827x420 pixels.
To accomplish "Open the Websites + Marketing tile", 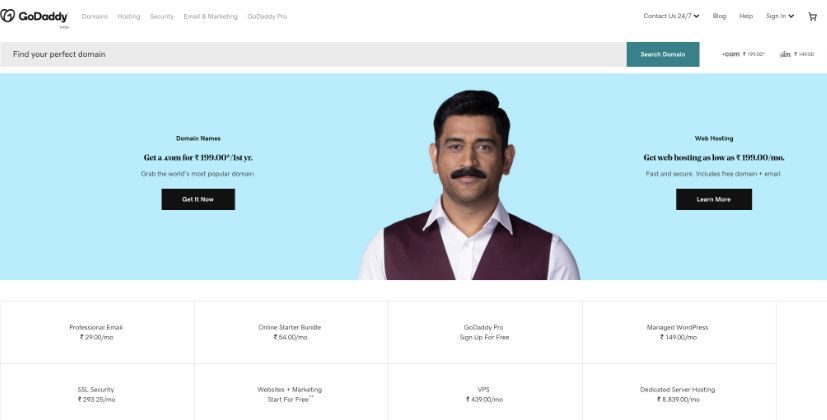I will click(291, 392).
